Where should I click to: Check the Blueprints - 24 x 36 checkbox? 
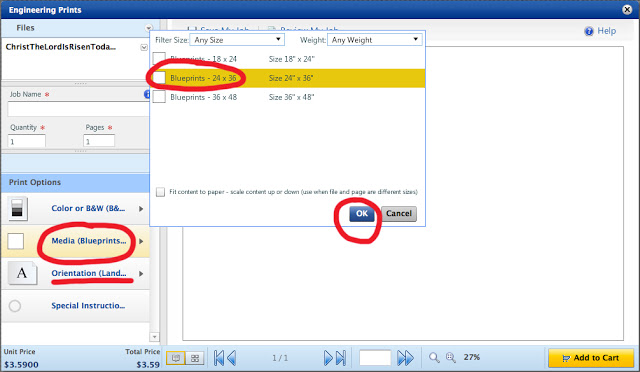159,78
